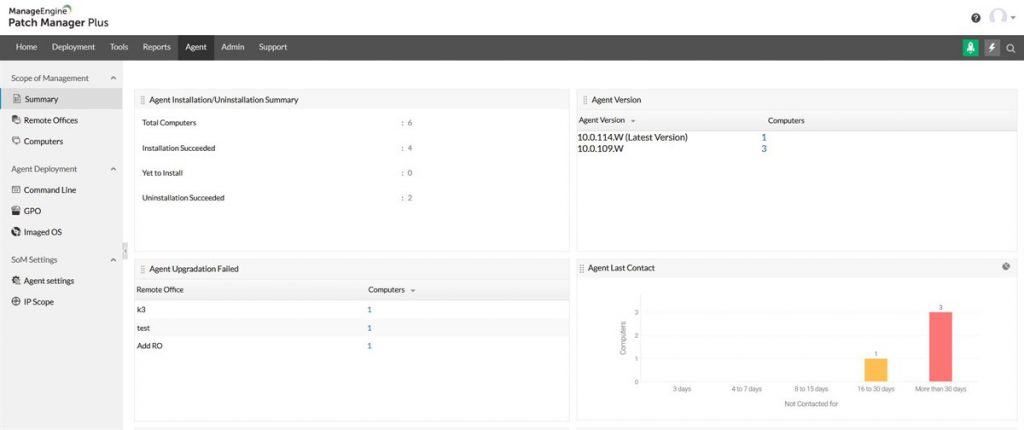Click computer count 1 for version 10.0.114.W

click(x=764, y=137)
